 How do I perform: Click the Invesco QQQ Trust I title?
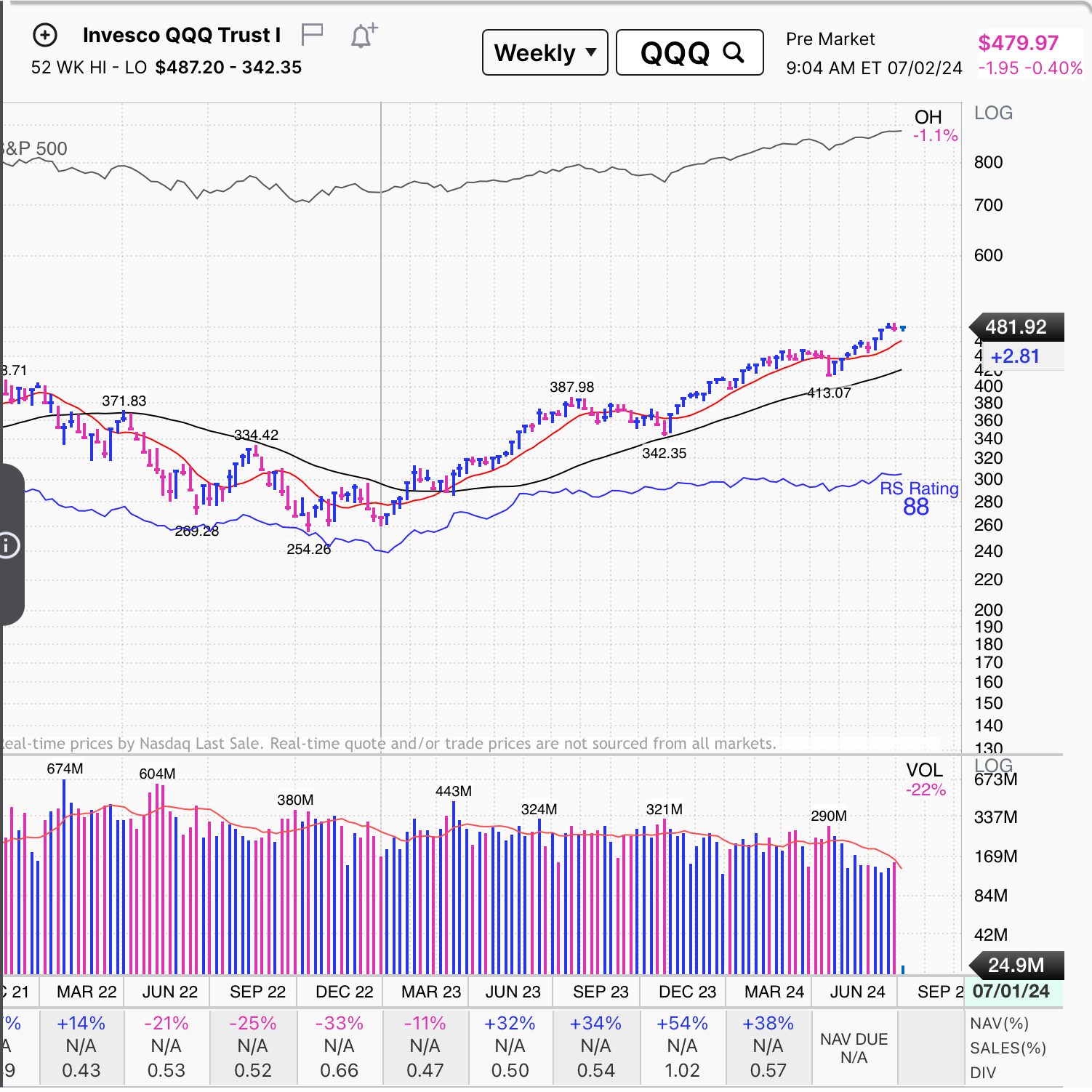(x=182, y=35)
